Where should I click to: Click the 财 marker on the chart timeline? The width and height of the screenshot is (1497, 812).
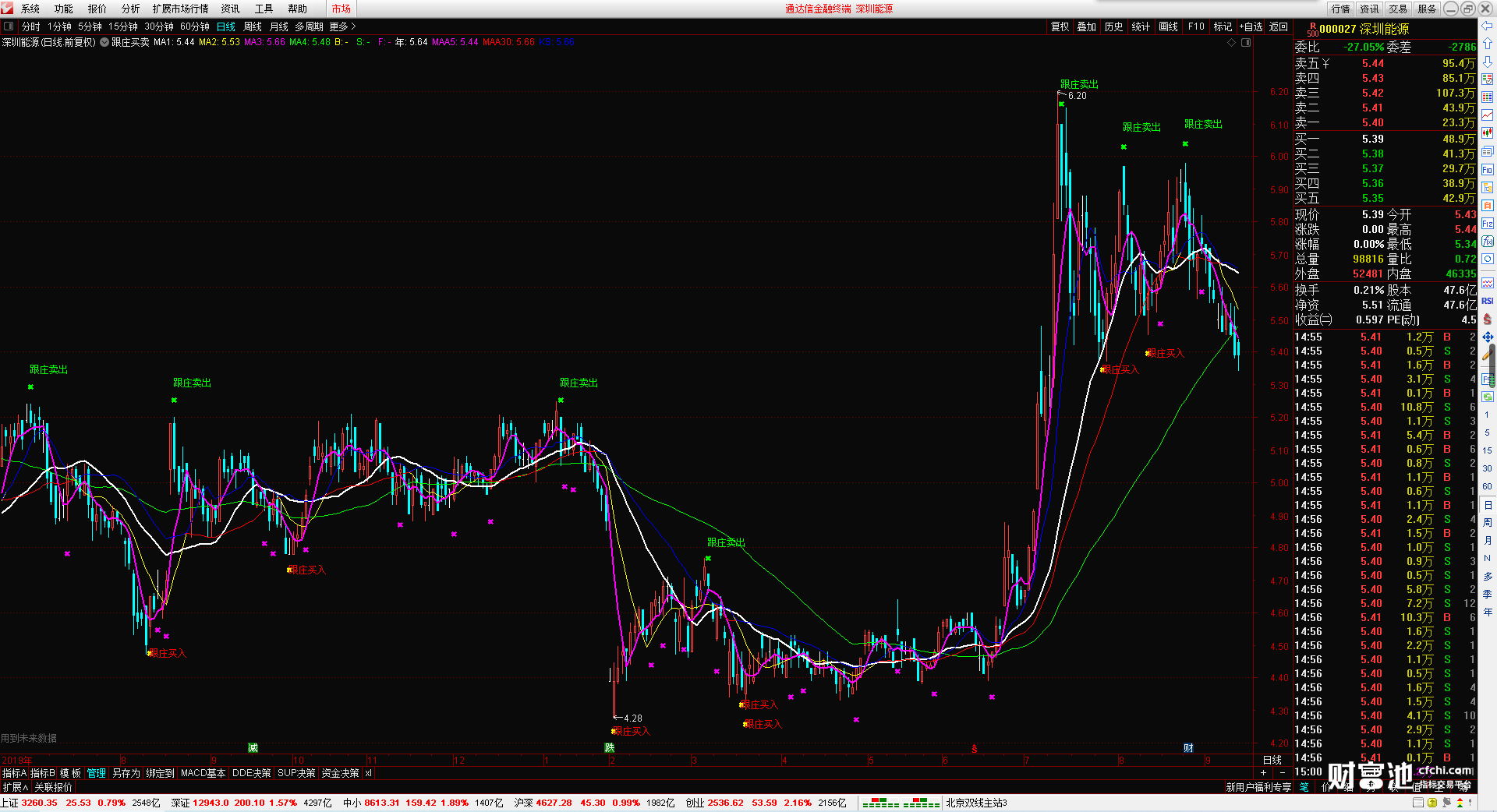click(x=1188, y=748)
